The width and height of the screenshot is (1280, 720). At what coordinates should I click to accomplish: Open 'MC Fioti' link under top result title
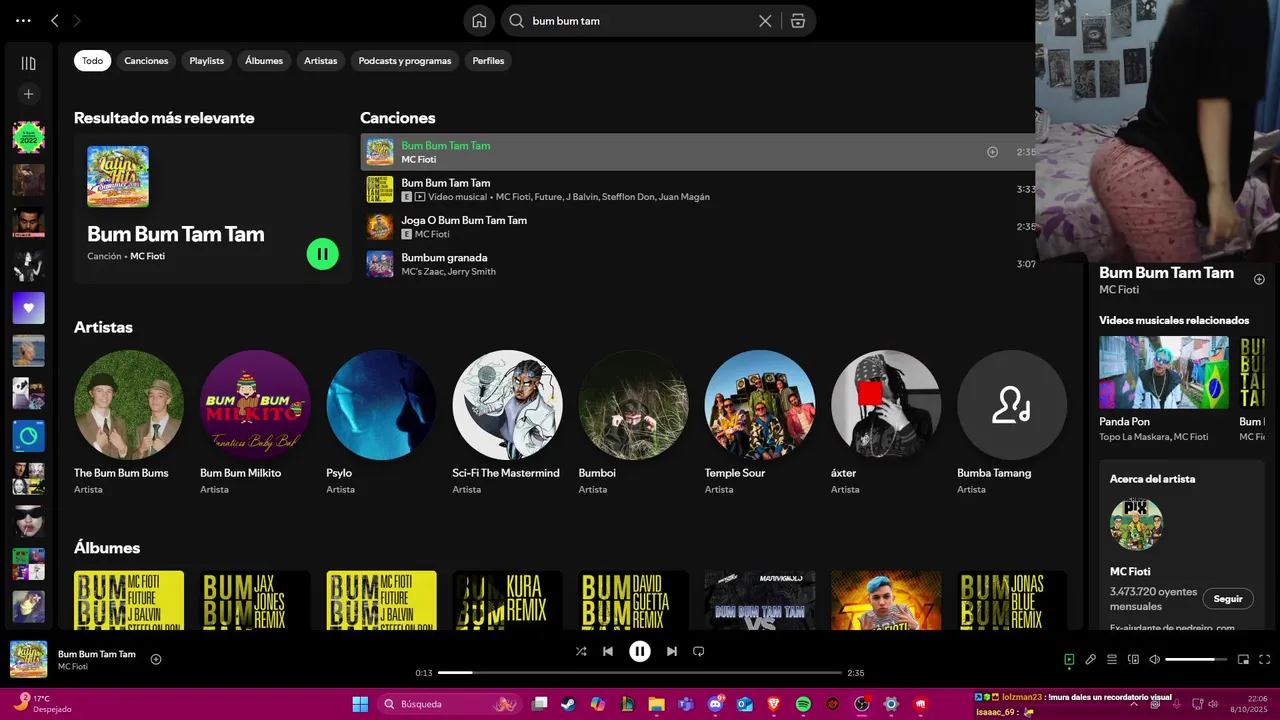click(x=147, y=256)
